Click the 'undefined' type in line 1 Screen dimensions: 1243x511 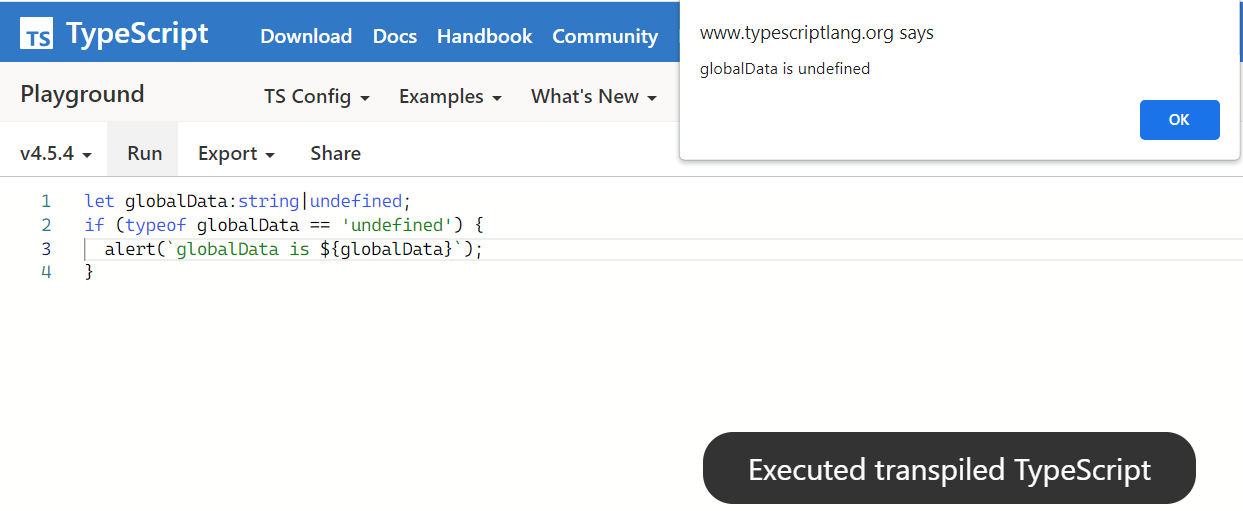click(x=356, y=201)
